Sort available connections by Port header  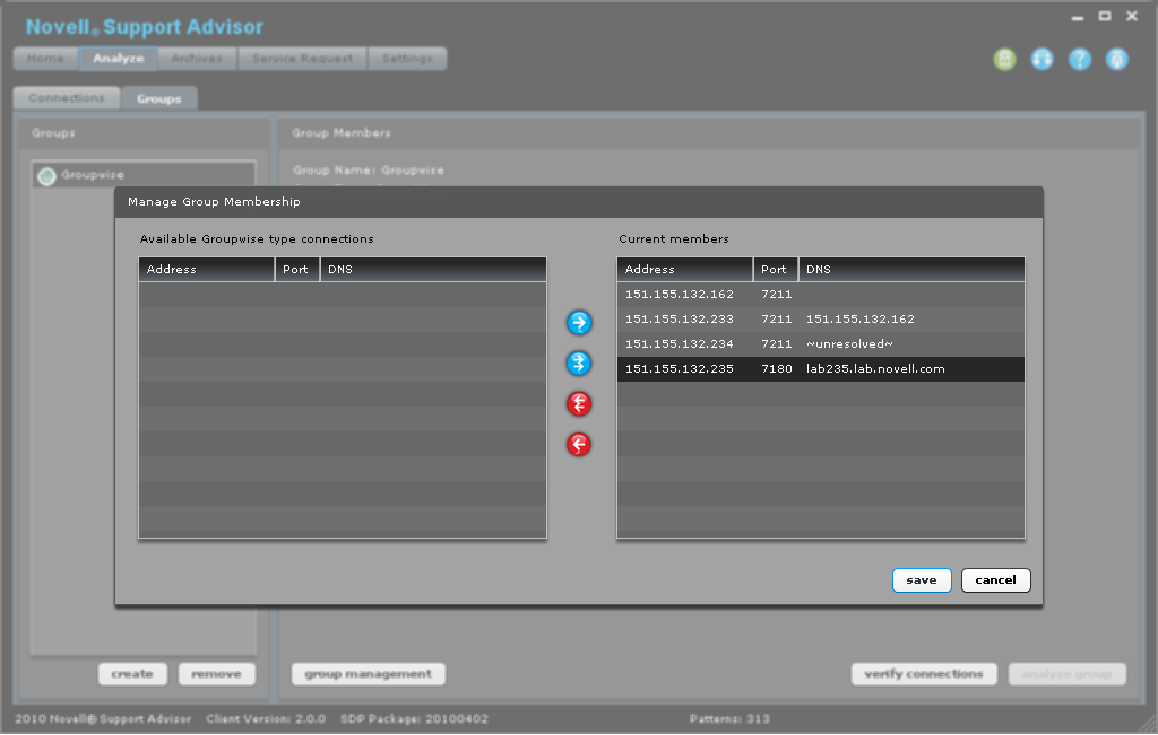pos(298,270)
